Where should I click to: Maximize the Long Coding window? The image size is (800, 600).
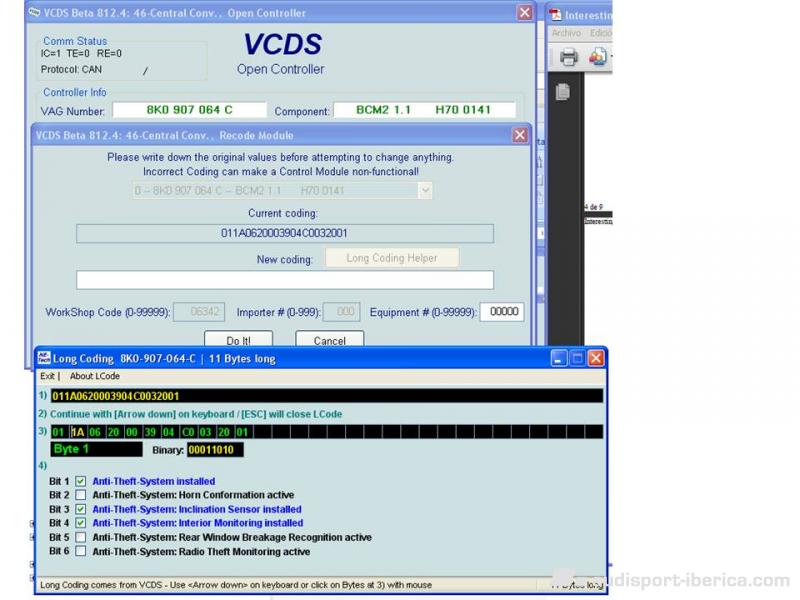coord(578,358)
